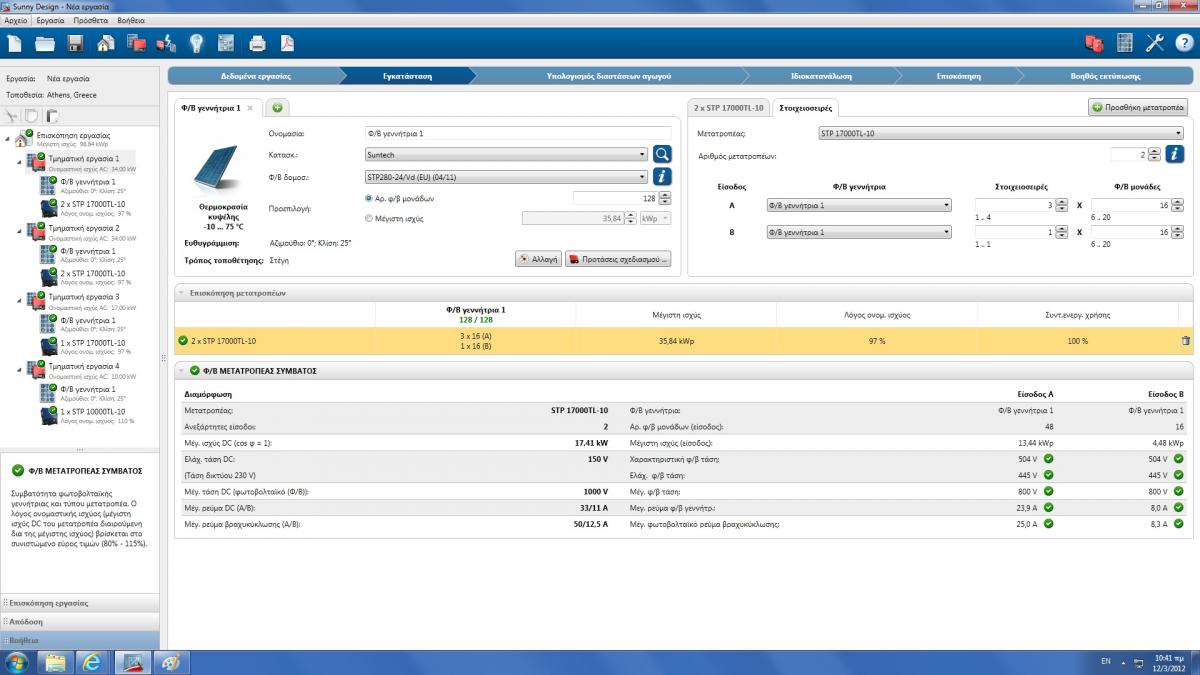Select the 'Αρ. φ/β μονάδων' radio button
This screenshot has width=1200, height=675.
tap(369, 198)
